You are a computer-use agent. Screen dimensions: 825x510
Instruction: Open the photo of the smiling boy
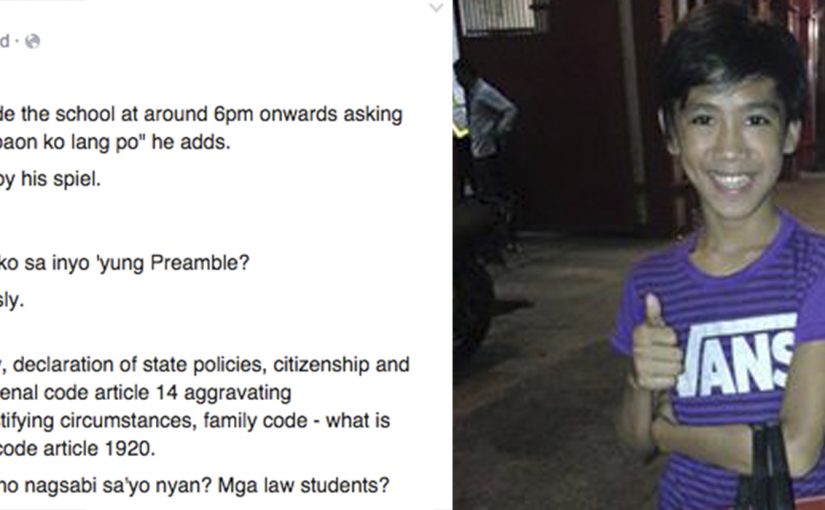coord(639,255)
